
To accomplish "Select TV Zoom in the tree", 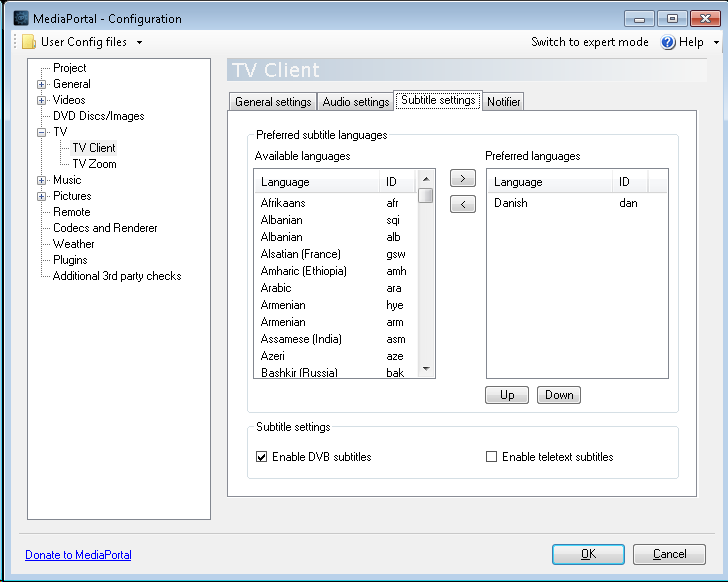I will pyautogui.click(x=94, y=164).
